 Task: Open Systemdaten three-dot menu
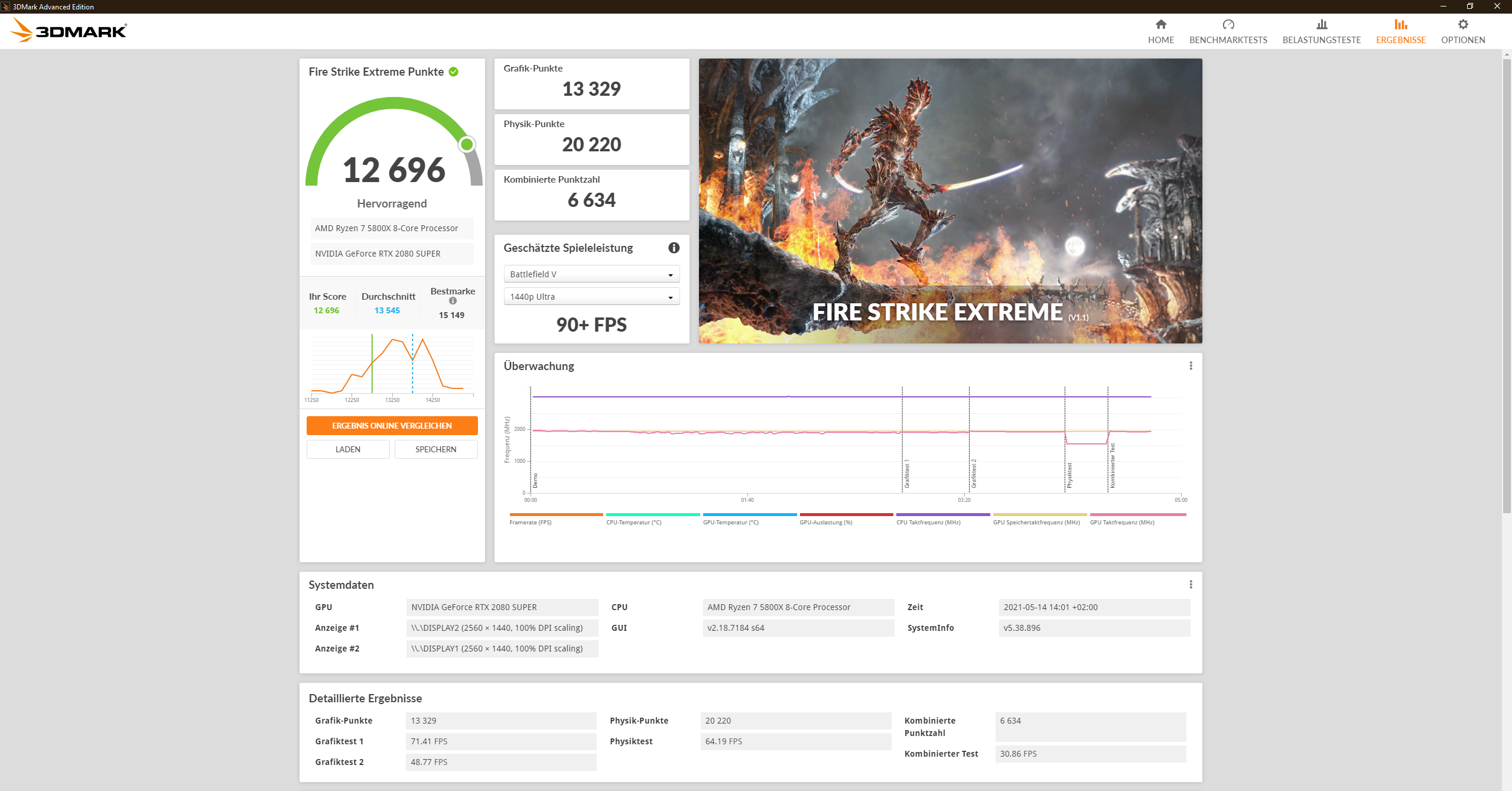[1191, 585]
